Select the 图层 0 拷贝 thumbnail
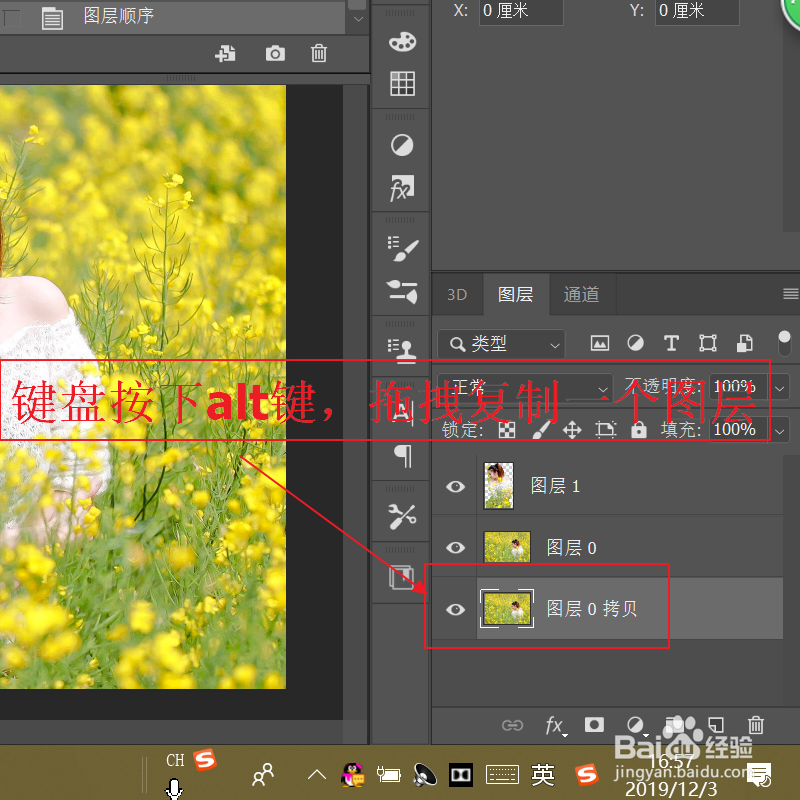 (506, 609)
